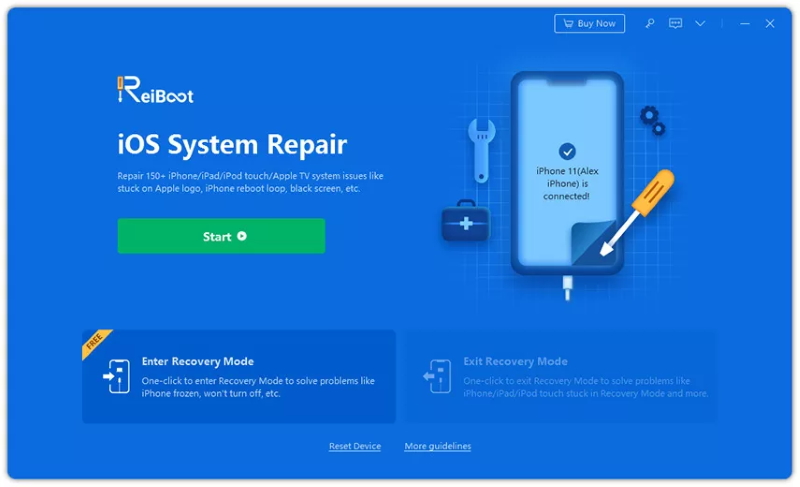The image size is (800, 487).
Task: Click the gears icon beside phone
Action: click(653, 120)
